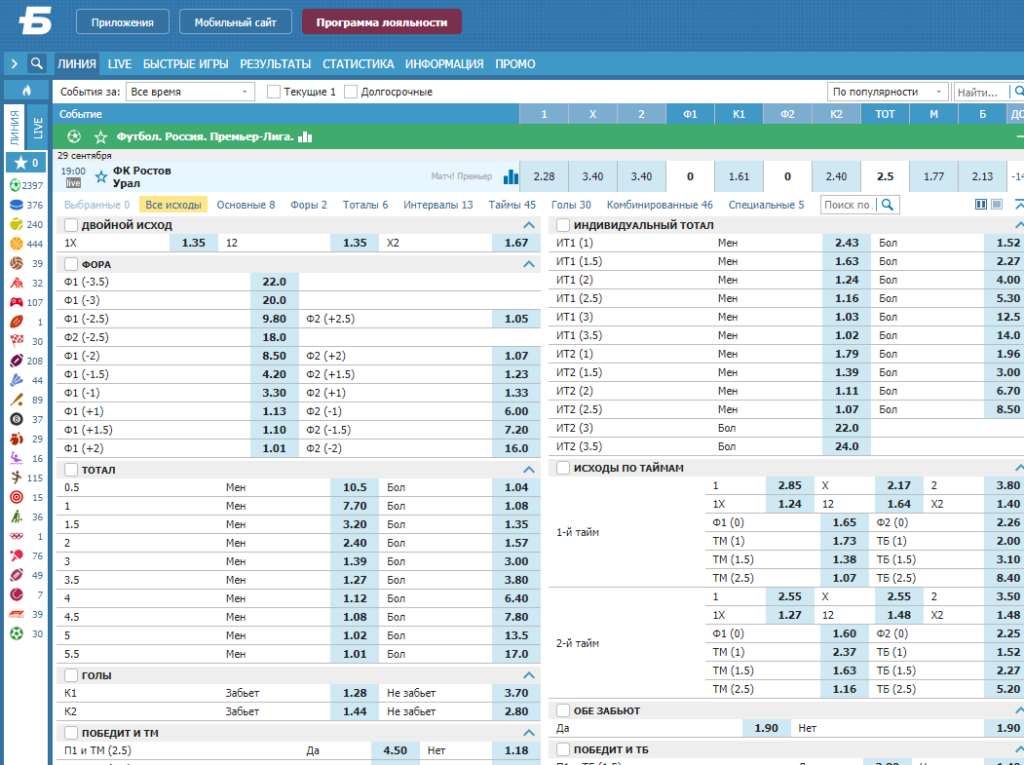The image size is (1024, 765).
Task: Collapse the ТОТАЛ section chevron
Action: [529, 470]
